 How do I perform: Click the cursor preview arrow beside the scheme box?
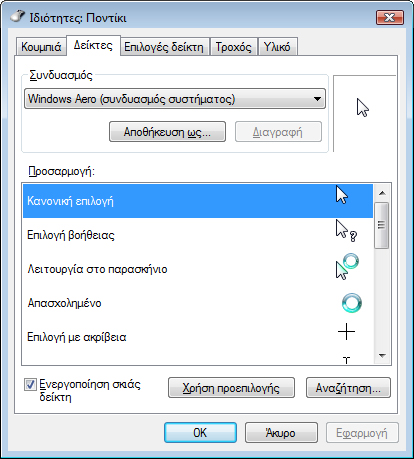pyautogui.click(x=363, y=107)
